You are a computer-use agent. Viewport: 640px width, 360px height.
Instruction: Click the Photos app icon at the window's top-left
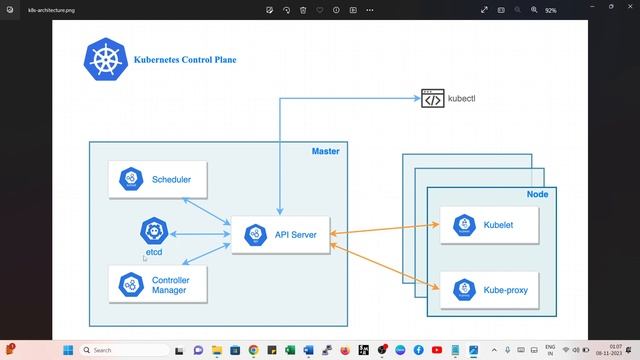pyautogui.click(x=10, y=10)
